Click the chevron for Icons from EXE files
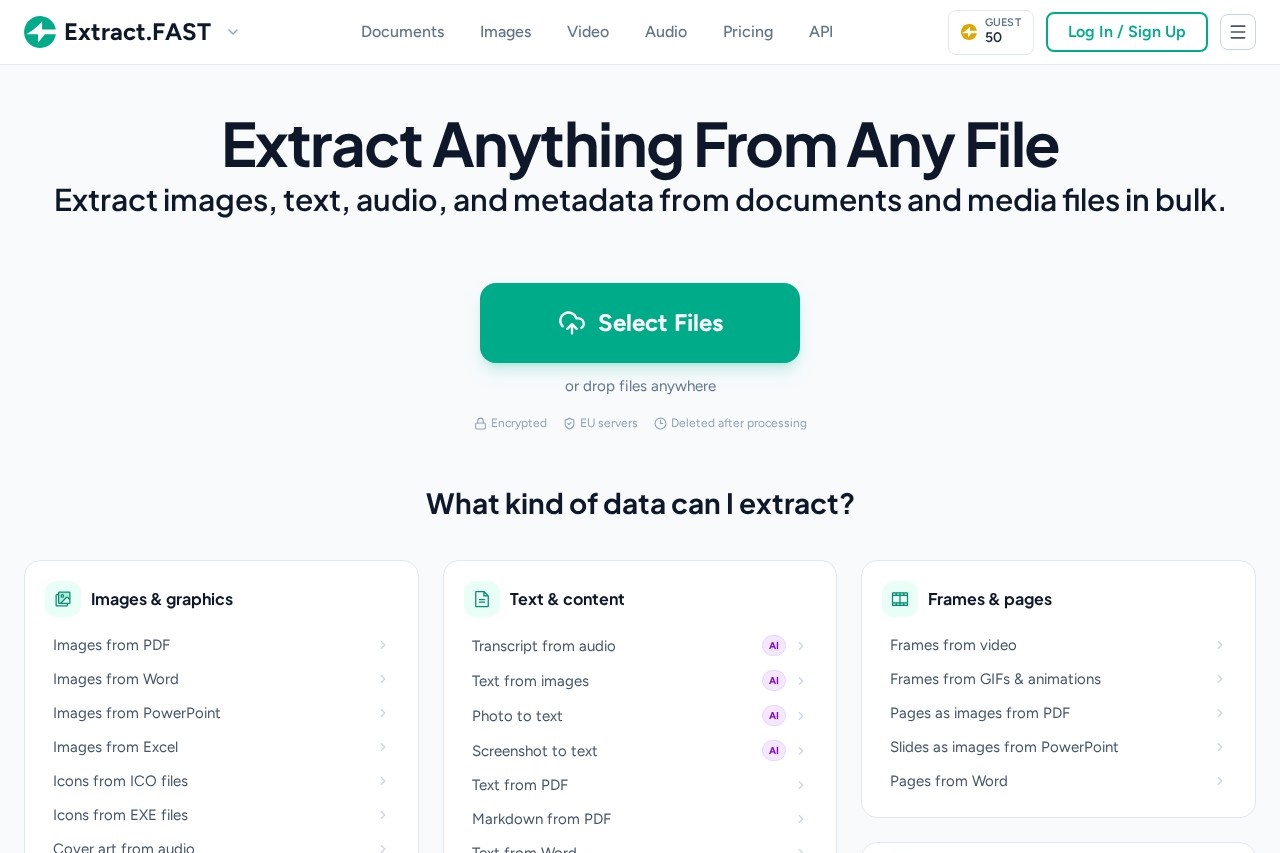This screenshot has height=853, width=1280. (x=382, y=815)
